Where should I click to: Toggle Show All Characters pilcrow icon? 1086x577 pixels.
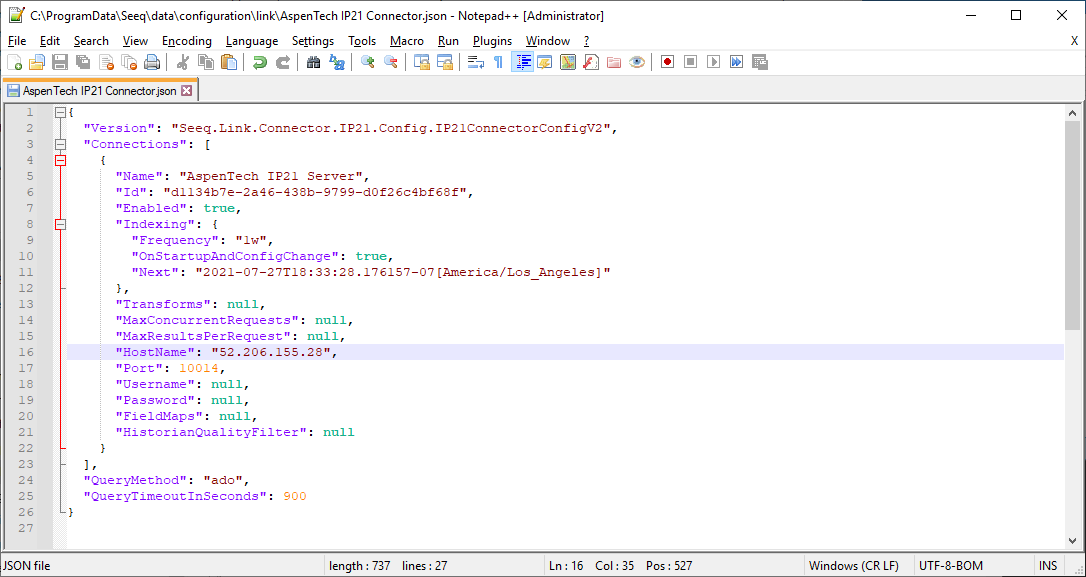pos(499,62)
